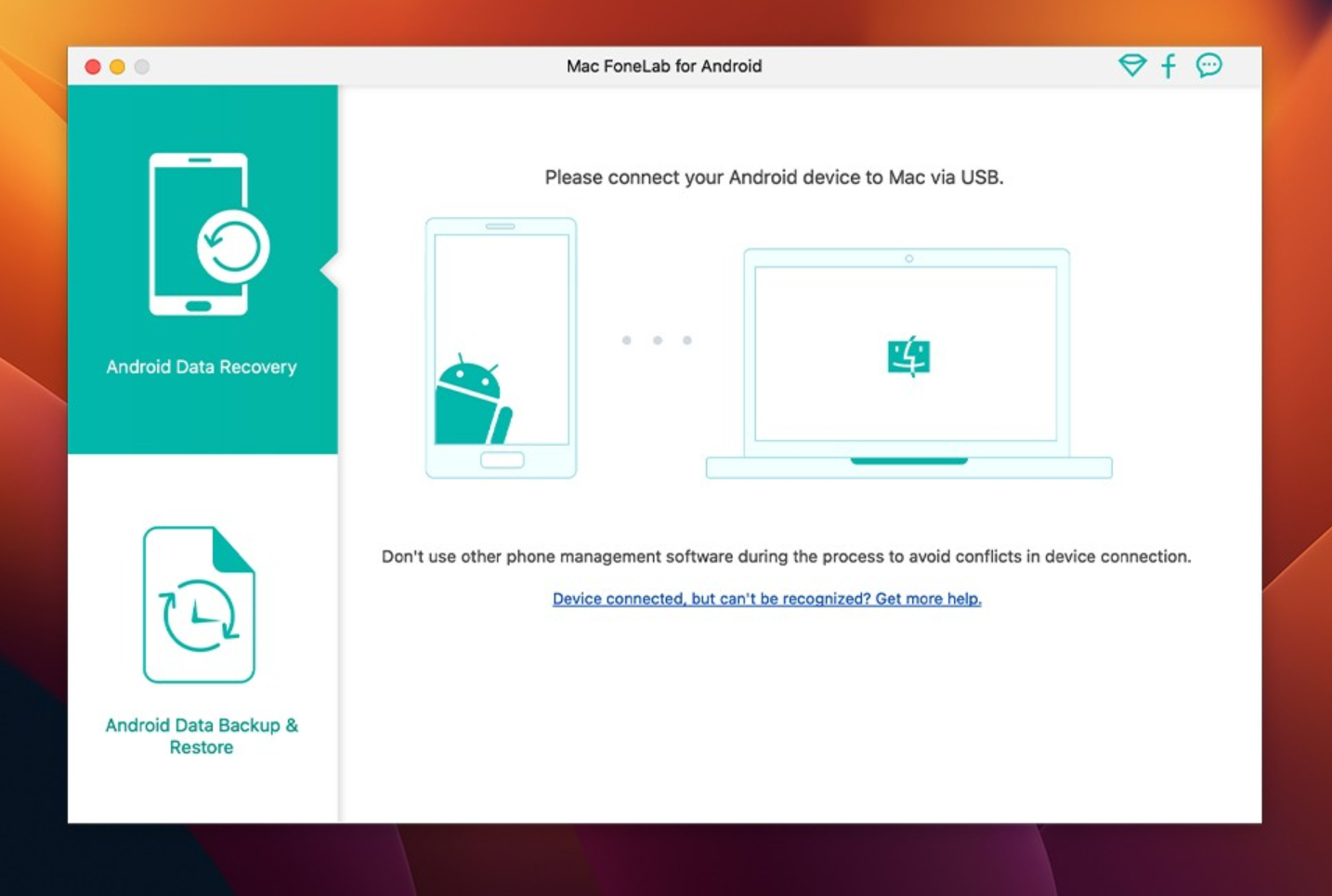
Task: Click the backup file clock icon
Action: 199,604
